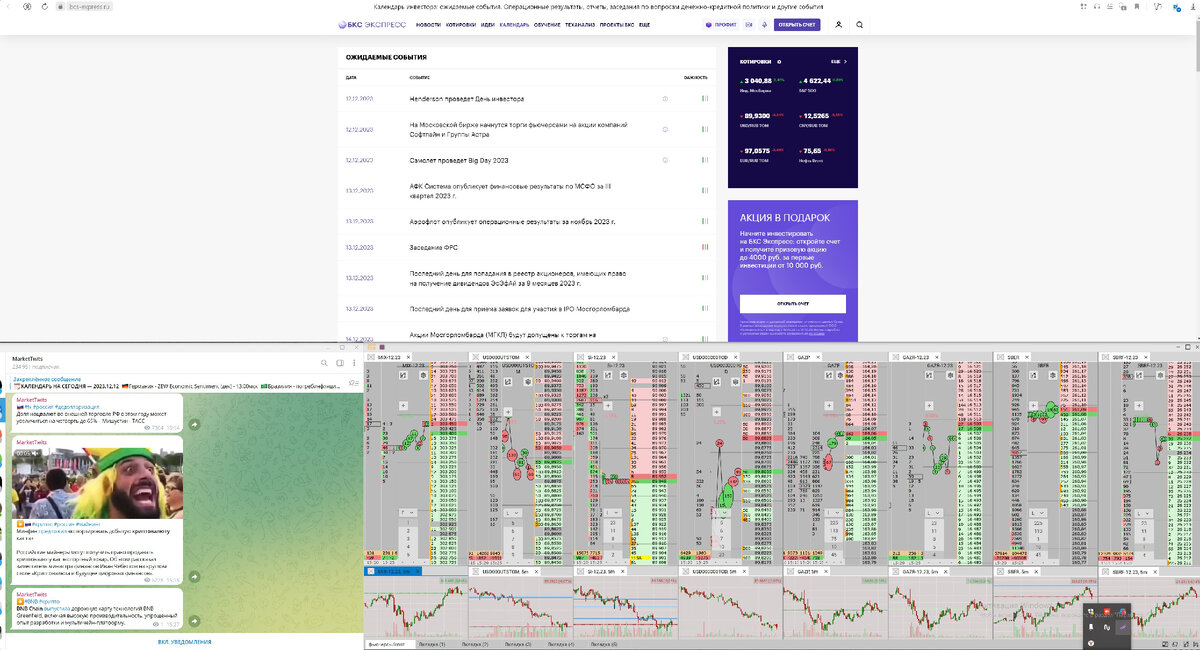Open settings gear in the MIX-12.23 order book
1200x650 pixels.
pyautogui.click(x=423, y=375)
